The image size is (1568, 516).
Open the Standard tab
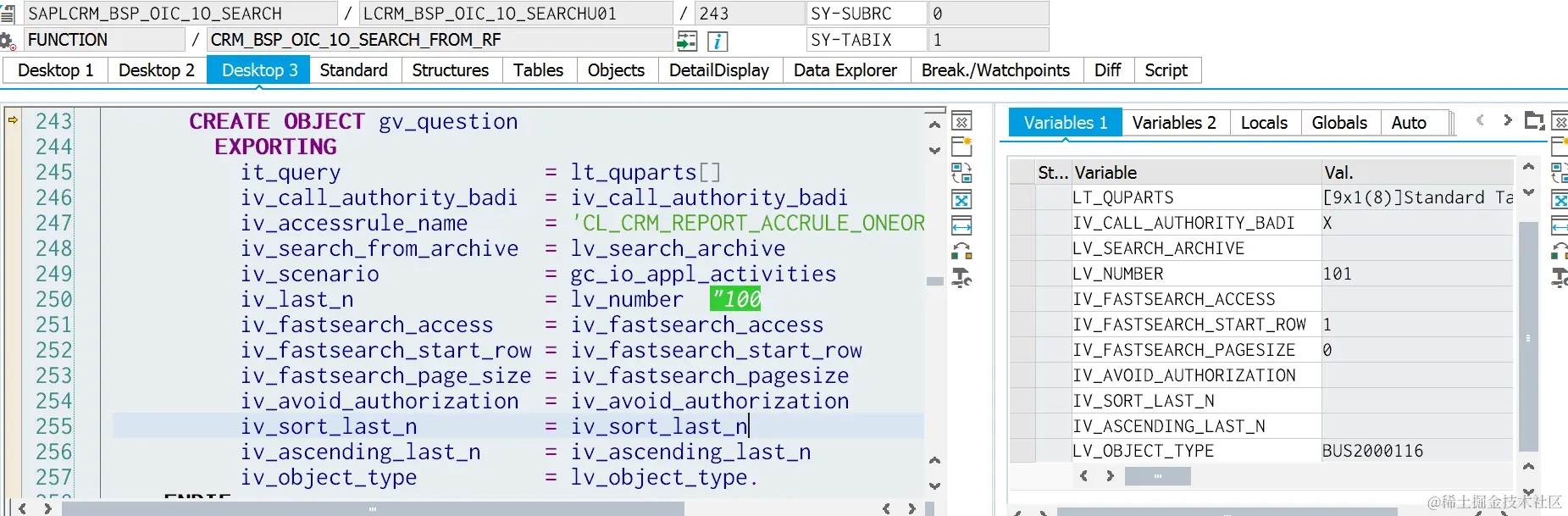tap(354, 70)
